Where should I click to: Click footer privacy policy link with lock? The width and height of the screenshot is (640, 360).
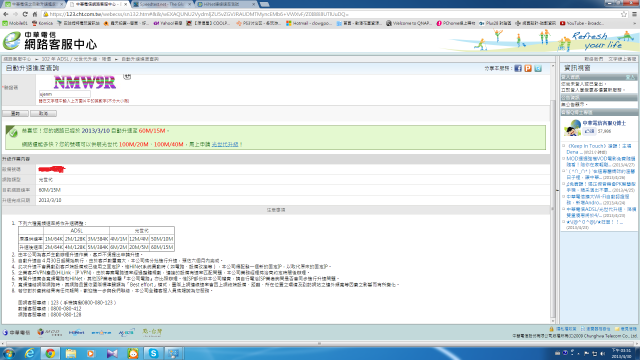563,329
